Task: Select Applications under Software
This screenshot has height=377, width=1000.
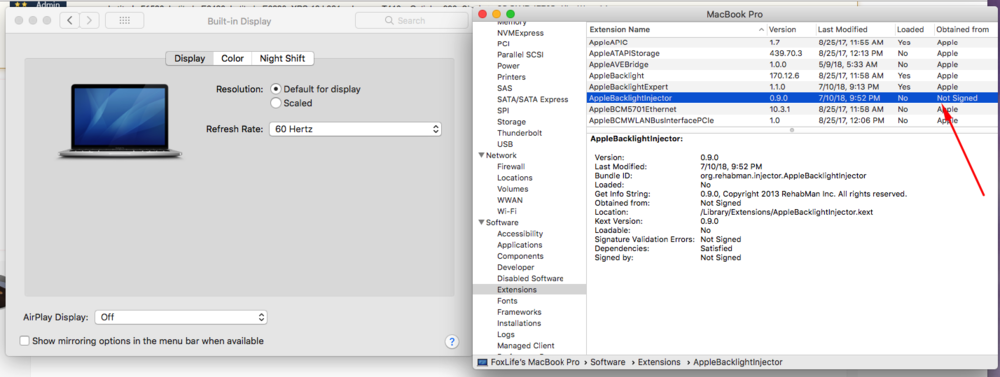Action: pyautogui.click(x=520, y=245)
